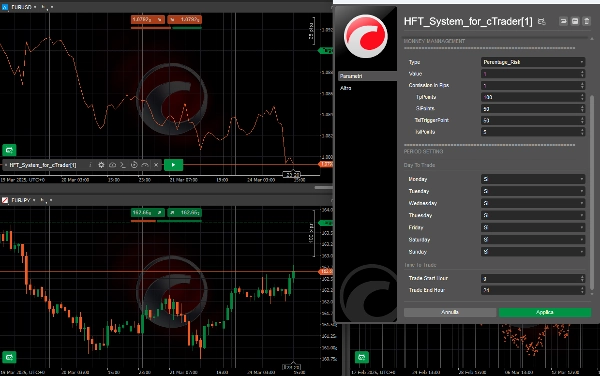Click the Annulla button

(x=450, y=312)
